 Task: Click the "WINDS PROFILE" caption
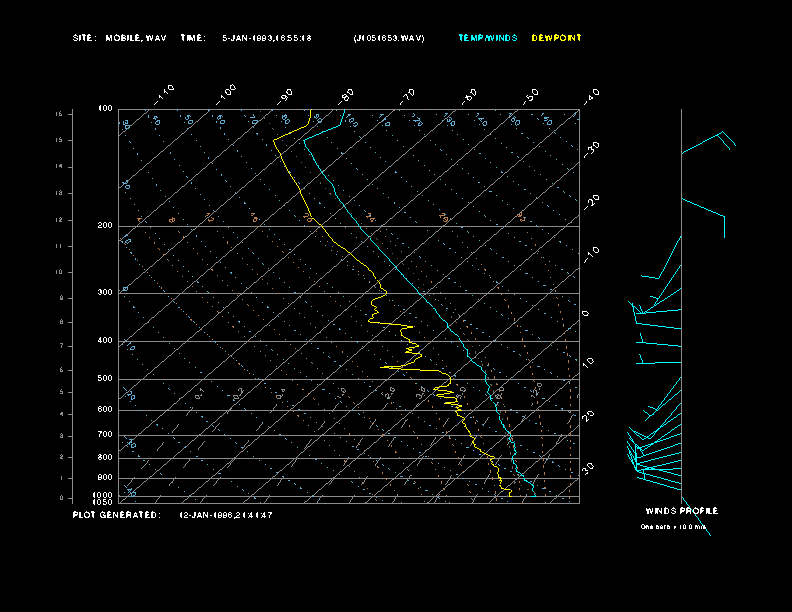pyautogui.click(x=682, y=511)
